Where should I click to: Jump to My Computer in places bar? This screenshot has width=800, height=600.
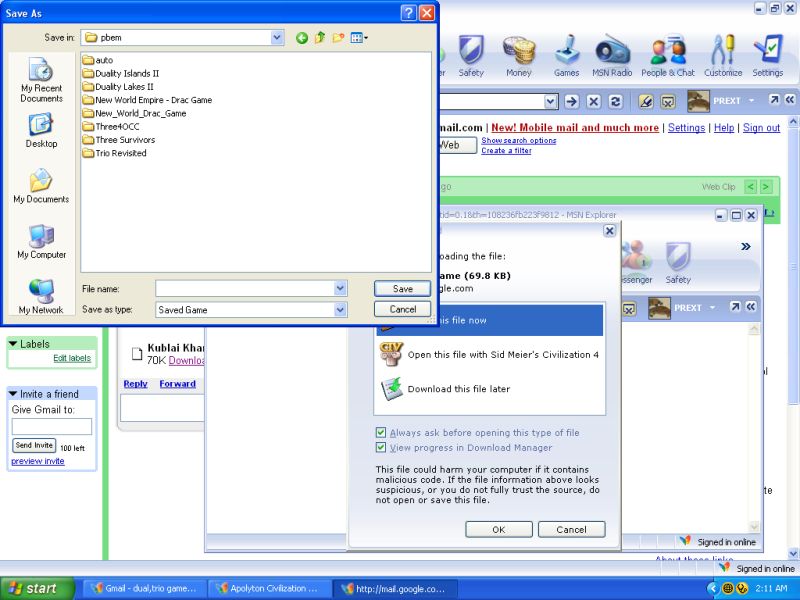pyautogui.click(x=41, y=241)
